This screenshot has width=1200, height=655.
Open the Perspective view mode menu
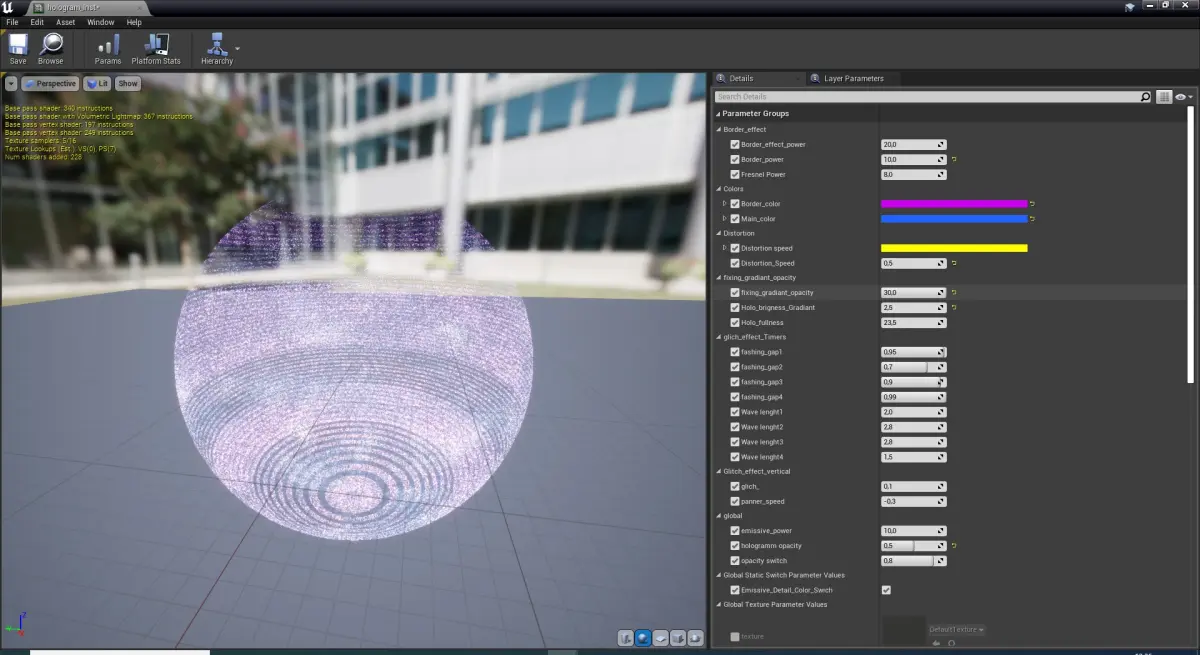click(50, 84)
